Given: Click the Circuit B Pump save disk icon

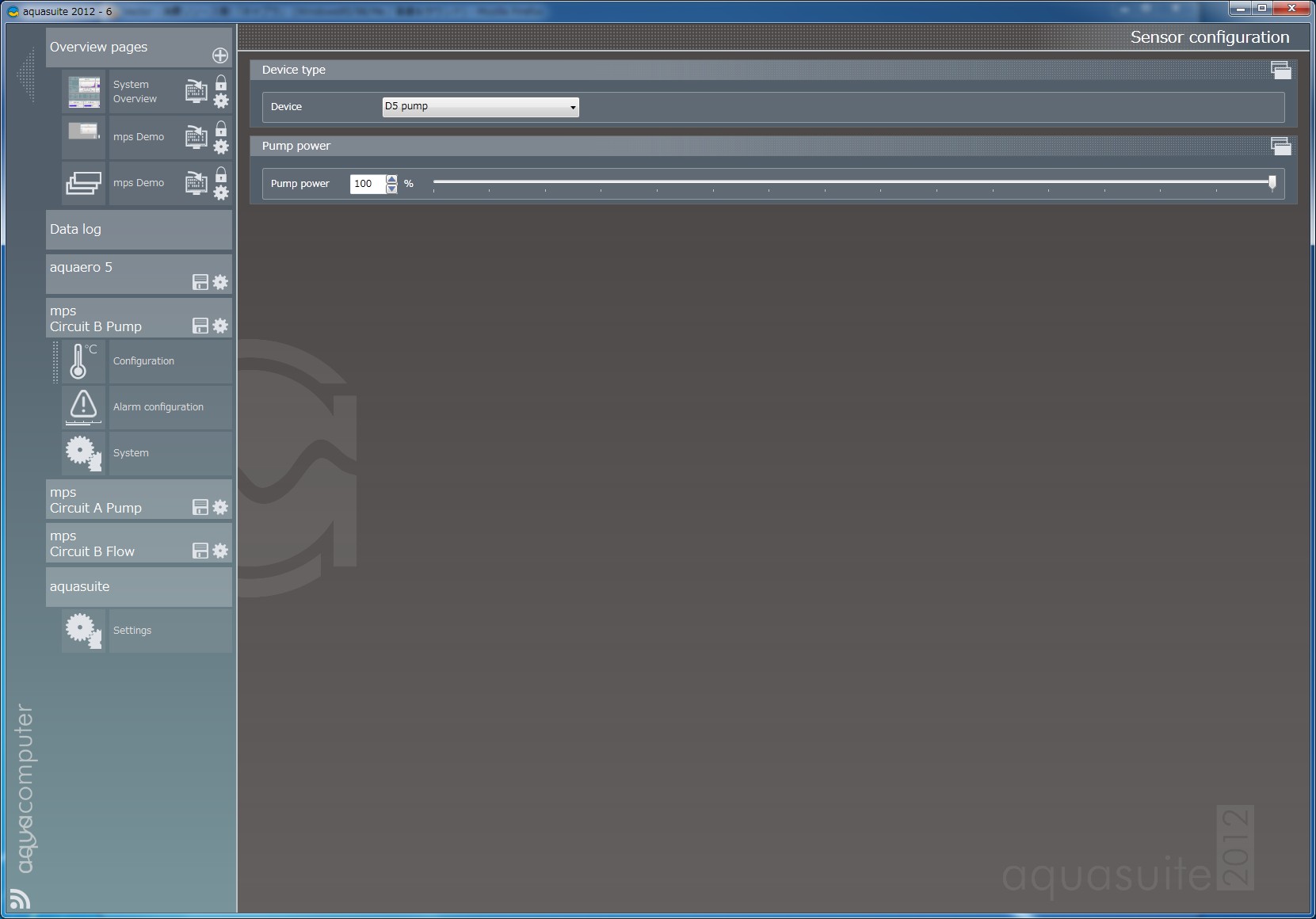Looking at the screenshot, I should click(200, 326).
